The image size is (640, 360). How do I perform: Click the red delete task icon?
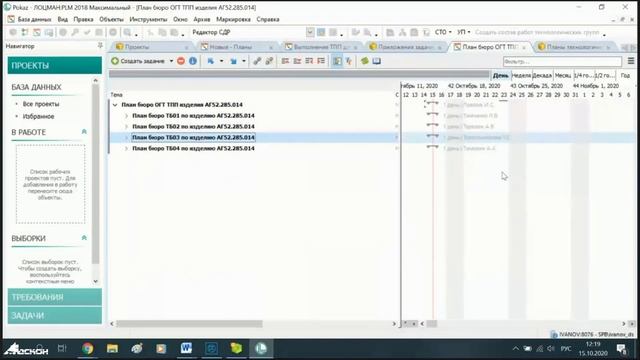click(181, 61)
